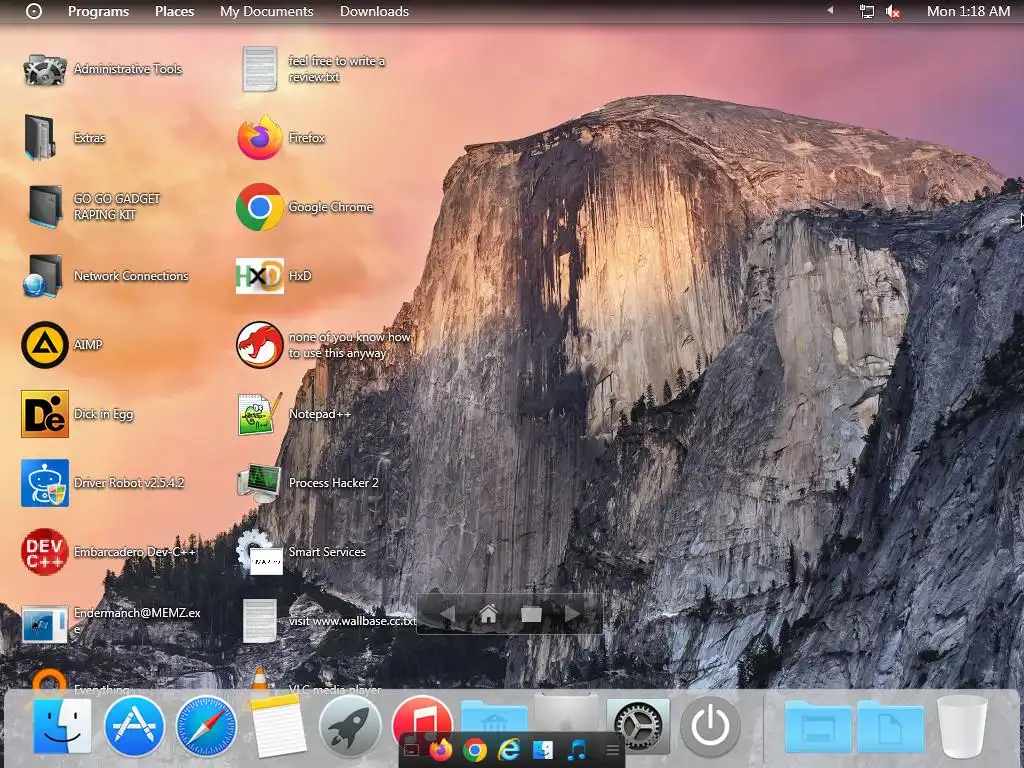Screen dimensions: 1024x768
Task: Launch the Driver Robot v2.5.4.2 shortcut
Action: (x=44, y=483)
